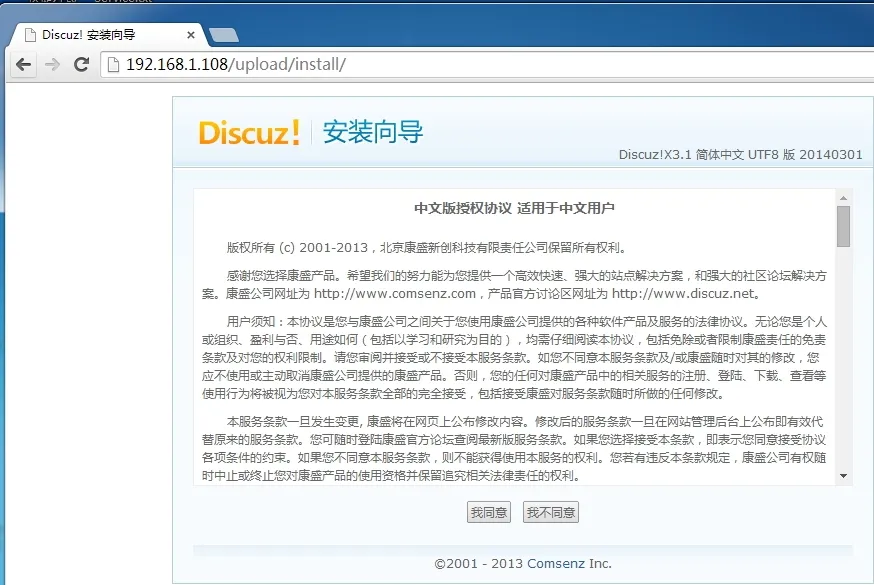Click the license agreement scrollbar thumb
The width and height of the screenshot is (874, 585).
click(843, 226)
